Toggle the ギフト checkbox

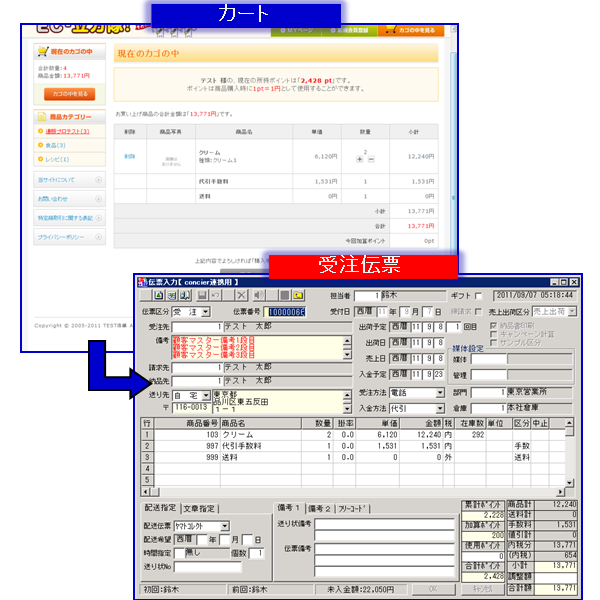(478, 296)
